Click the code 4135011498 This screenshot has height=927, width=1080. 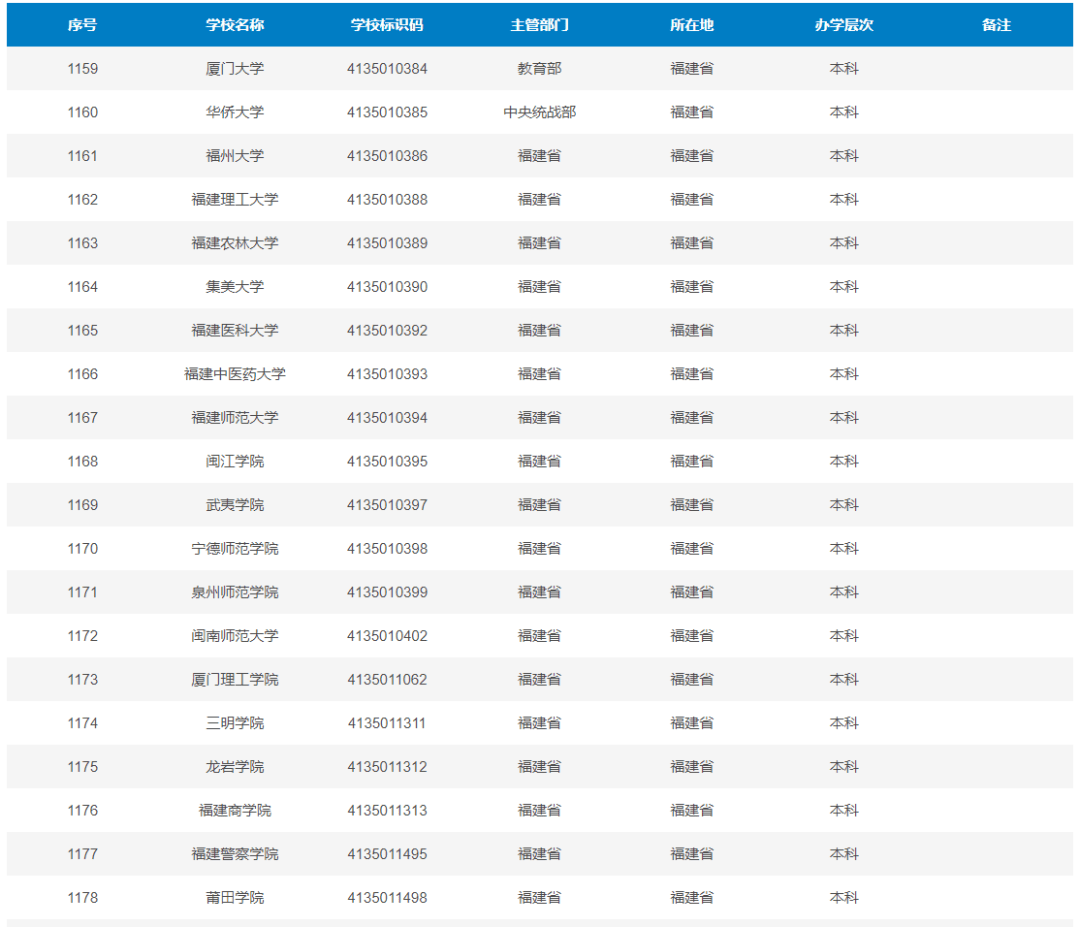coord(387,897)
